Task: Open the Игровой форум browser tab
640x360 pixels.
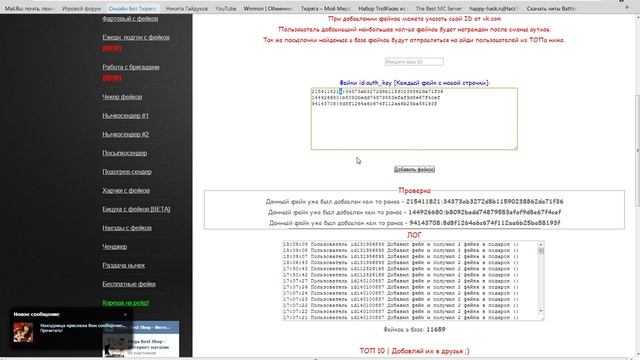Action: 81,9
